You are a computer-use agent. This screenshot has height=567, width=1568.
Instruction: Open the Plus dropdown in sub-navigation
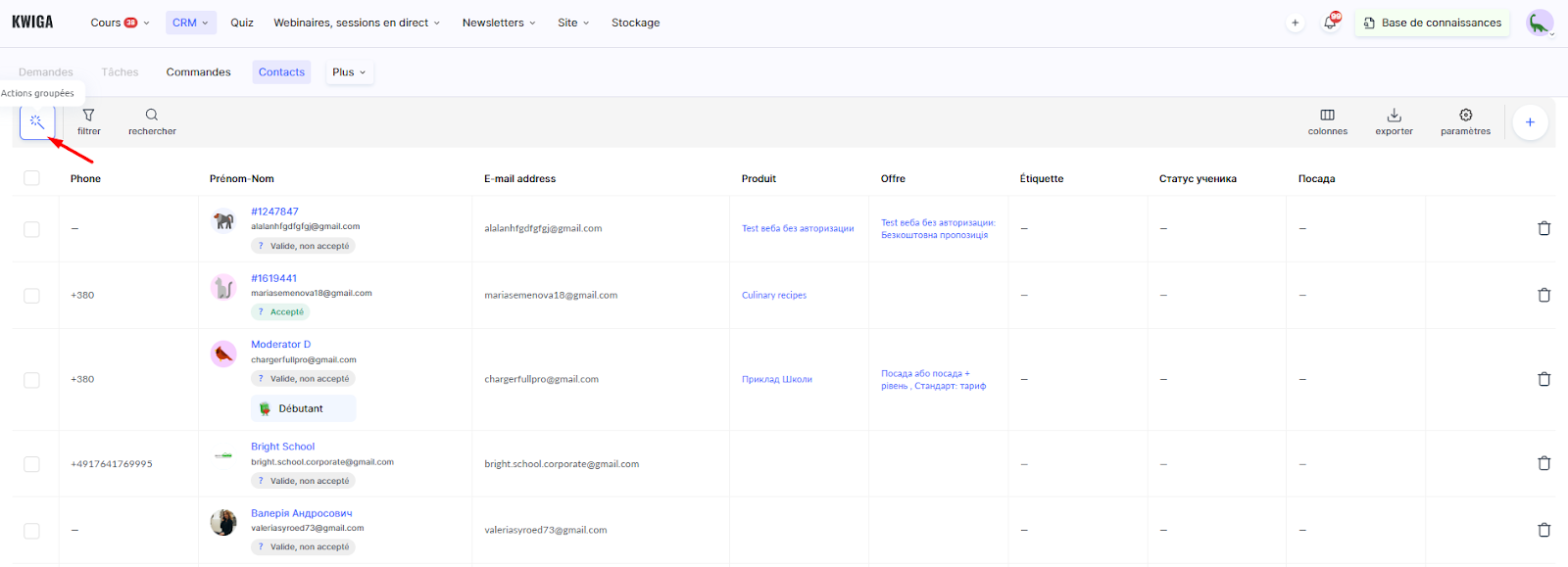(349, 72)
